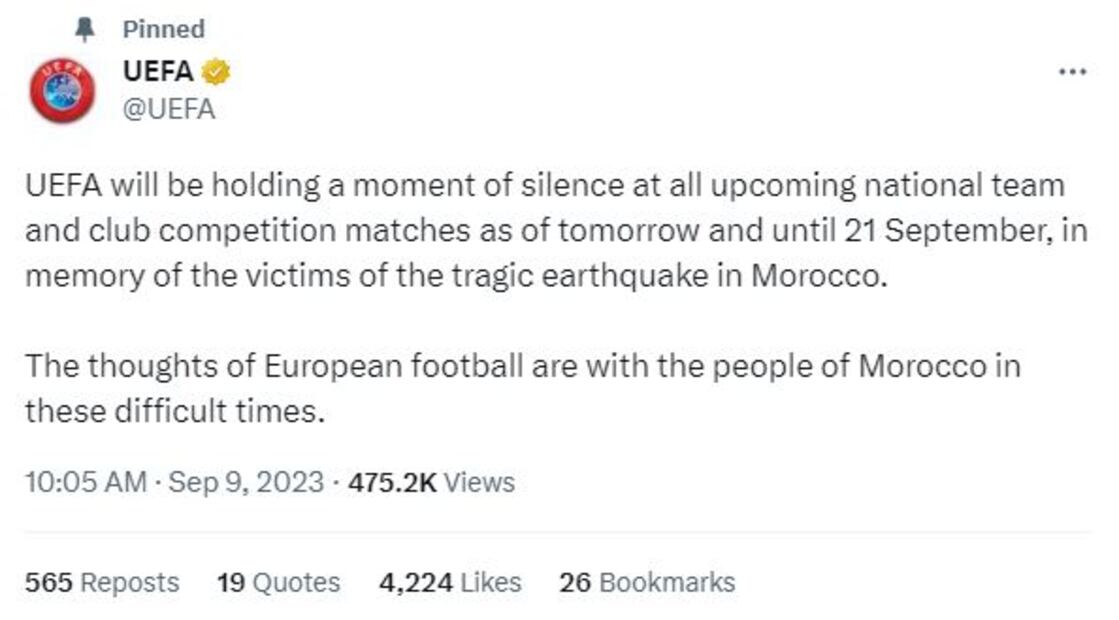Open the 4,224 Likes list
The height and width of the screenshot is (620, 1119).
(449, 582)
